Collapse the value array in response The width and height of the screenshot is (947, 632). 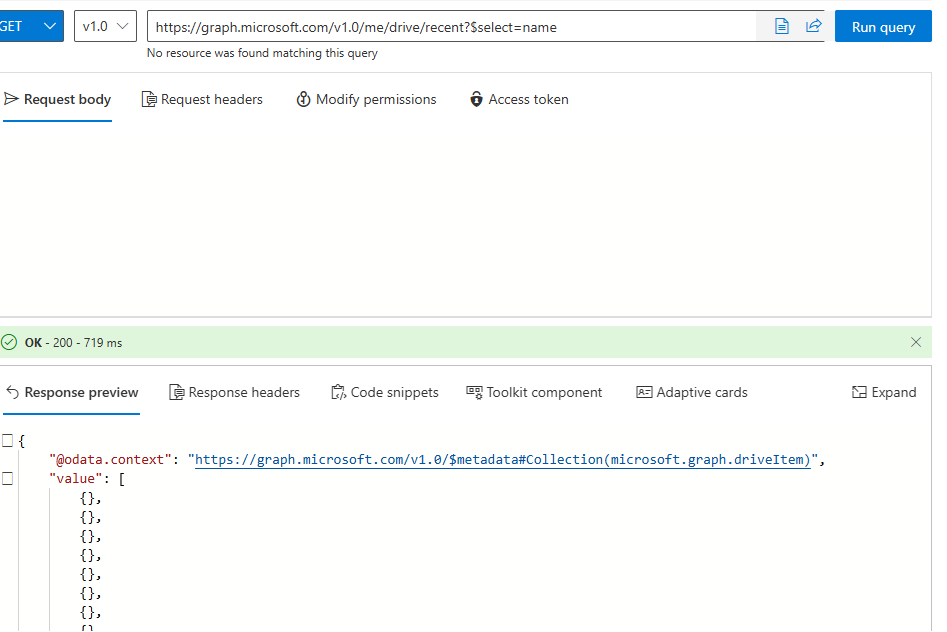[x=7, y=478]
